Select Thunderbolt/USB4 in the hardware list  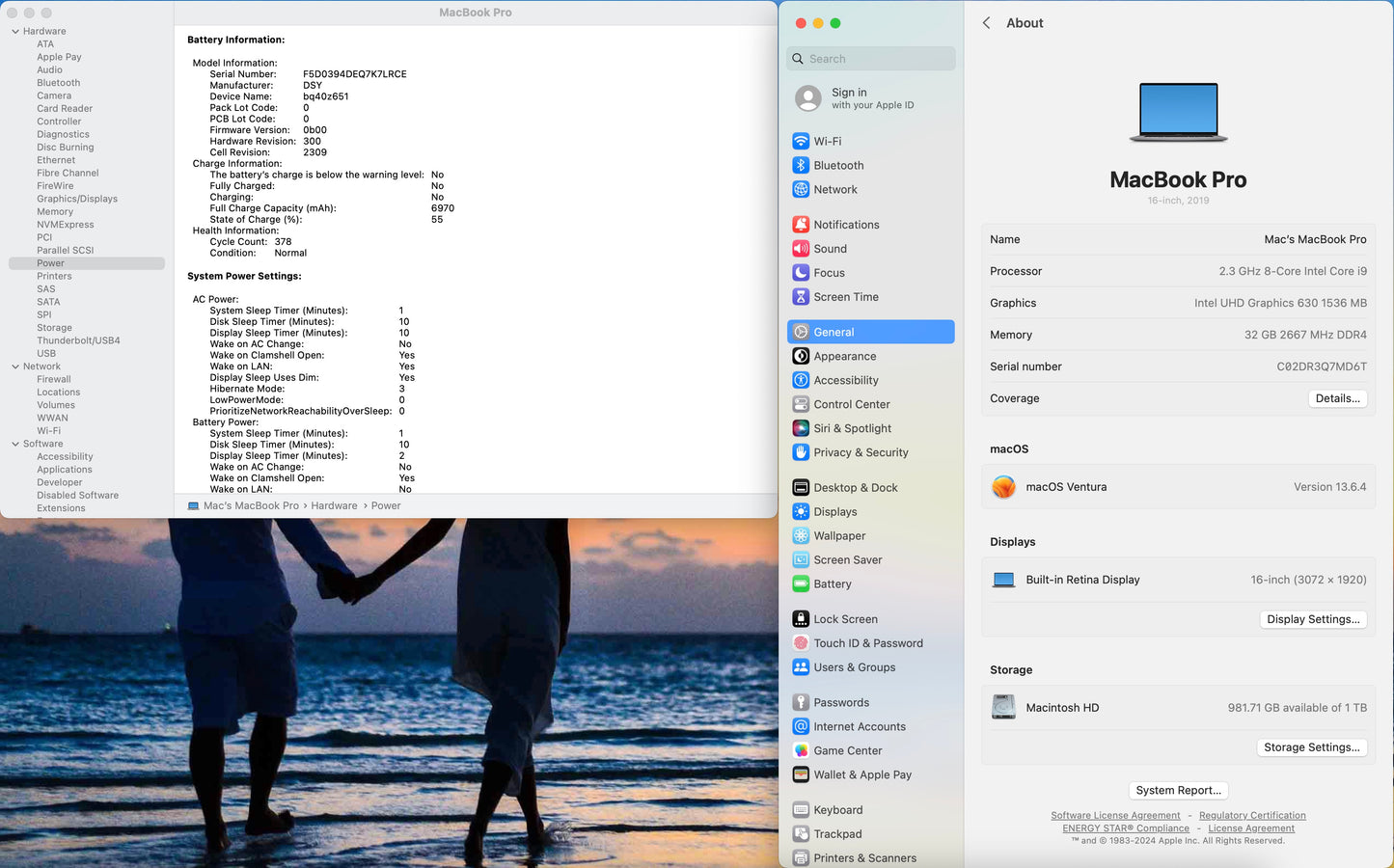pos(78,340)
